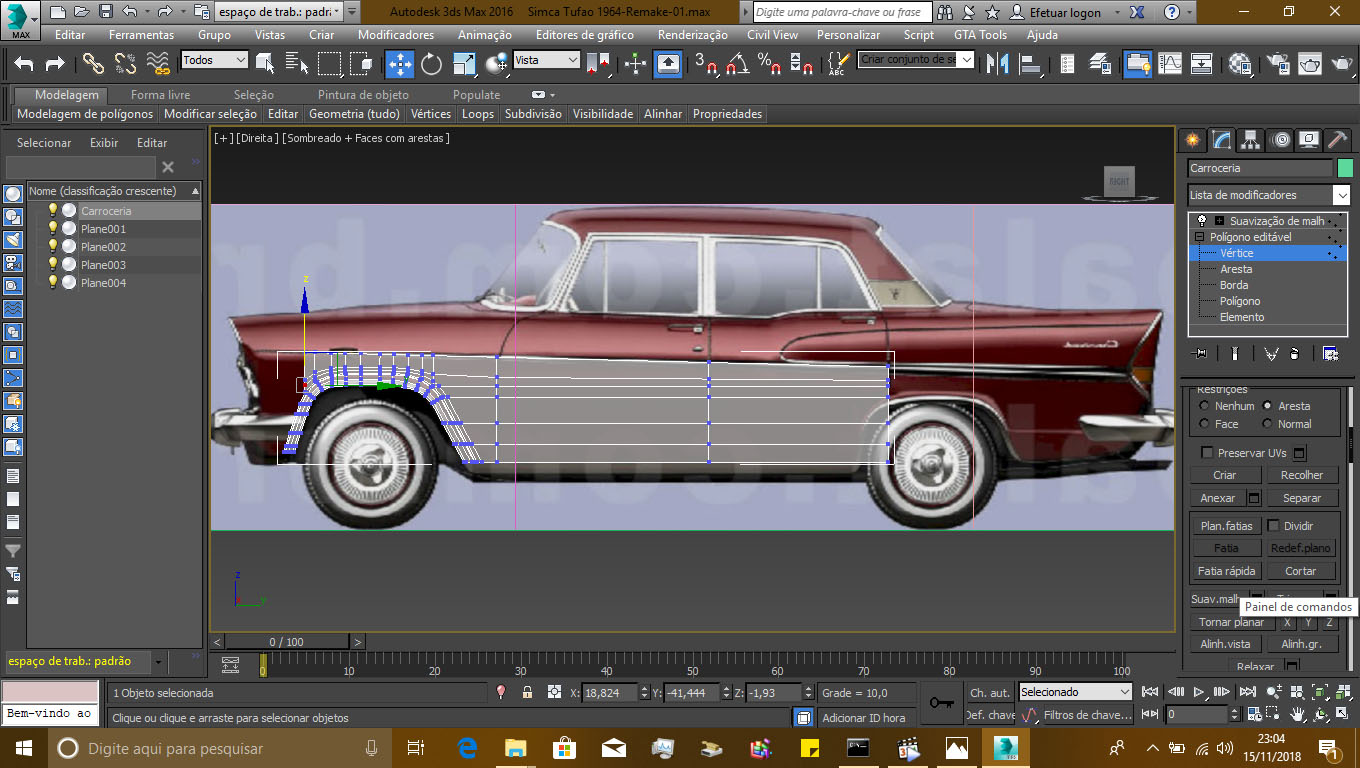Select the Select and Move tool
Screen dimensions: 1360x768
399,64
